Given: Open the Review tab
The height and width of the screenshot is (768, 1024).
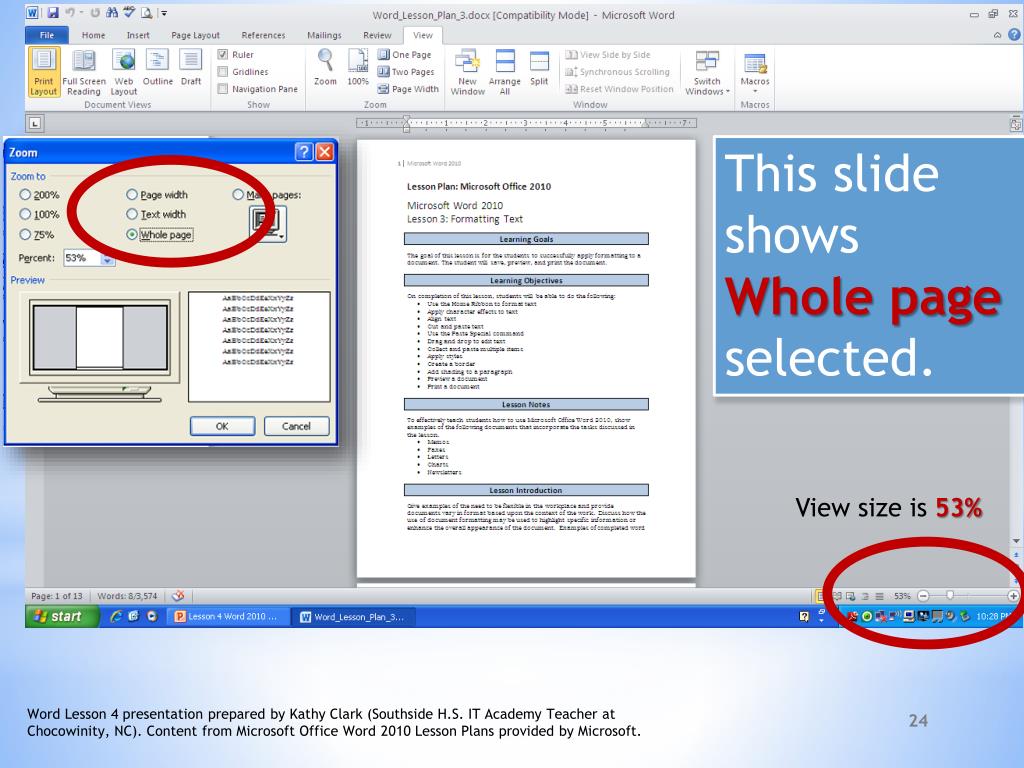Looking at the screenshot, I should coord(377,35).
